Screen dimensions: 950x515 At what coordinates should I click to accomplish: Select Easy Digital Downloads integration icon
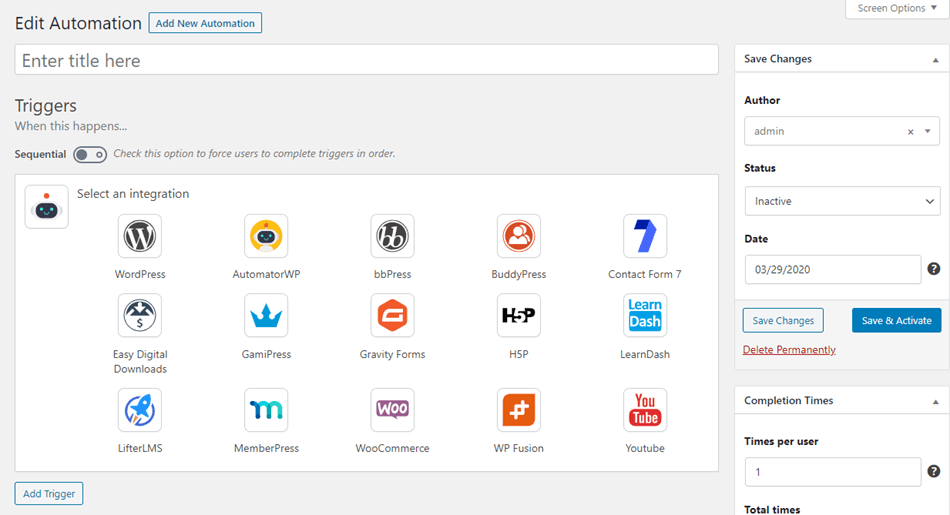tap(140, 316)
